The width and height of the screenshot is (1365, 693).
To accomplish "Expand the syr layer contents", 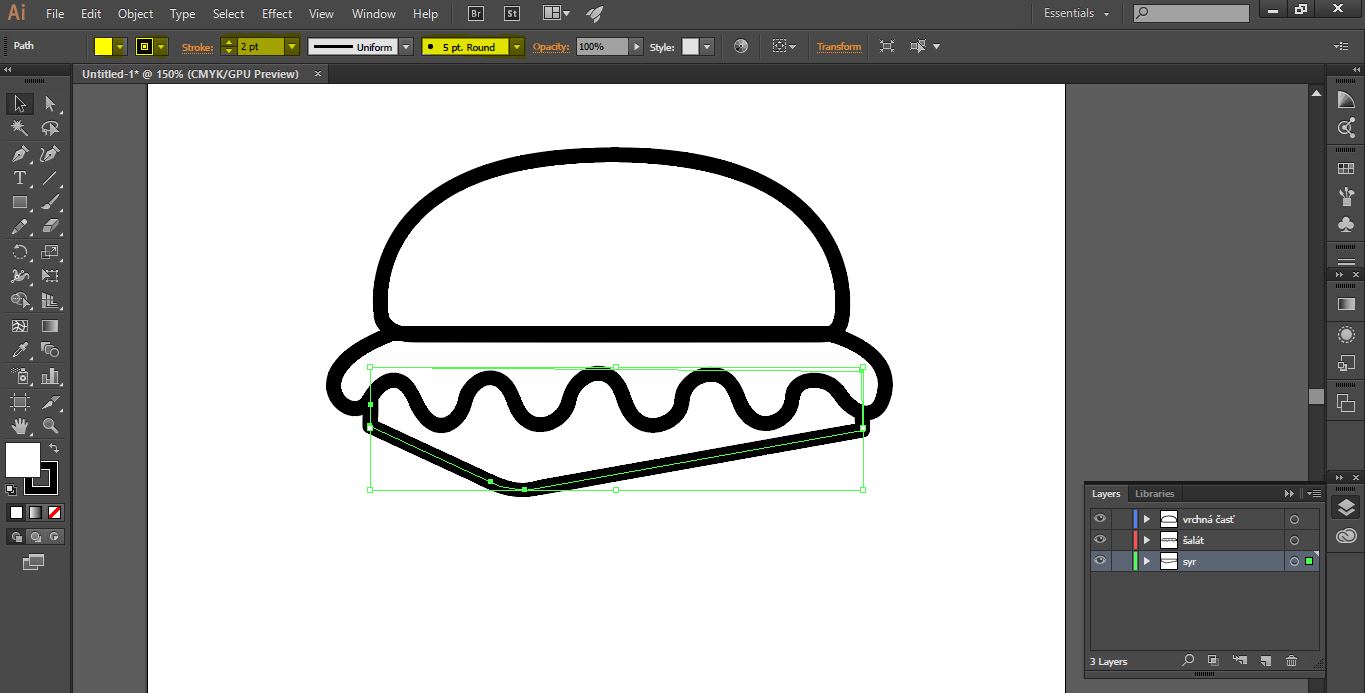I will coord(1147,562).
